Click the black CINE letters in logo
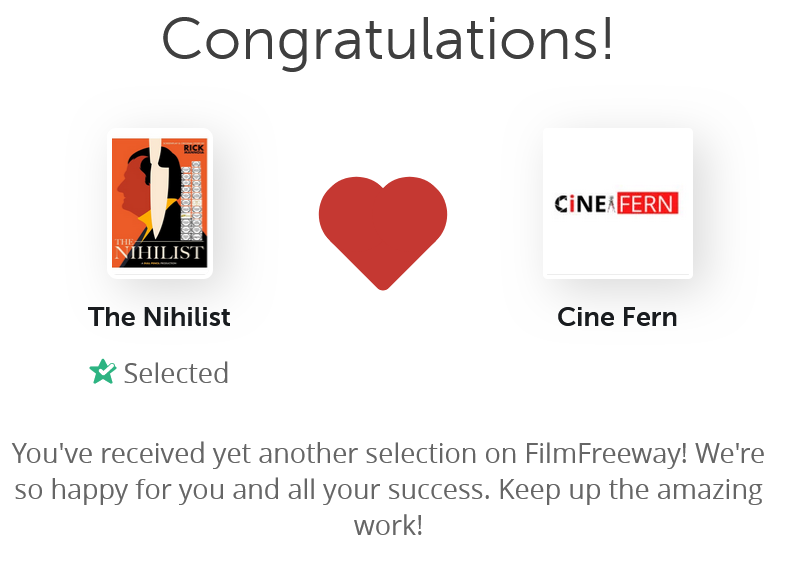The height and width of the screenshot is (567, 798). pyautogui.click(x=578, y=204)
